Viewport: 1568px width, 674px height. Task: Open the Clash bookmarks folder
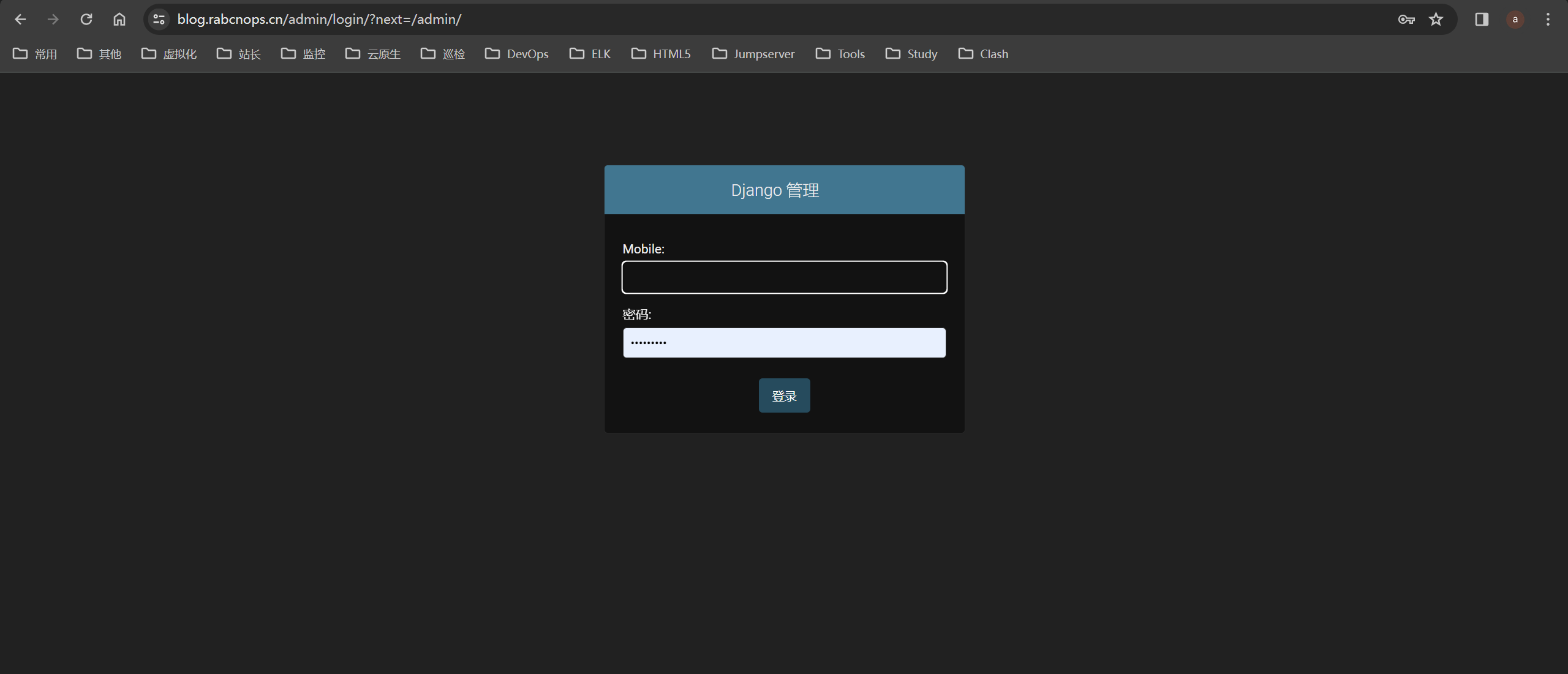pos(983,54)
